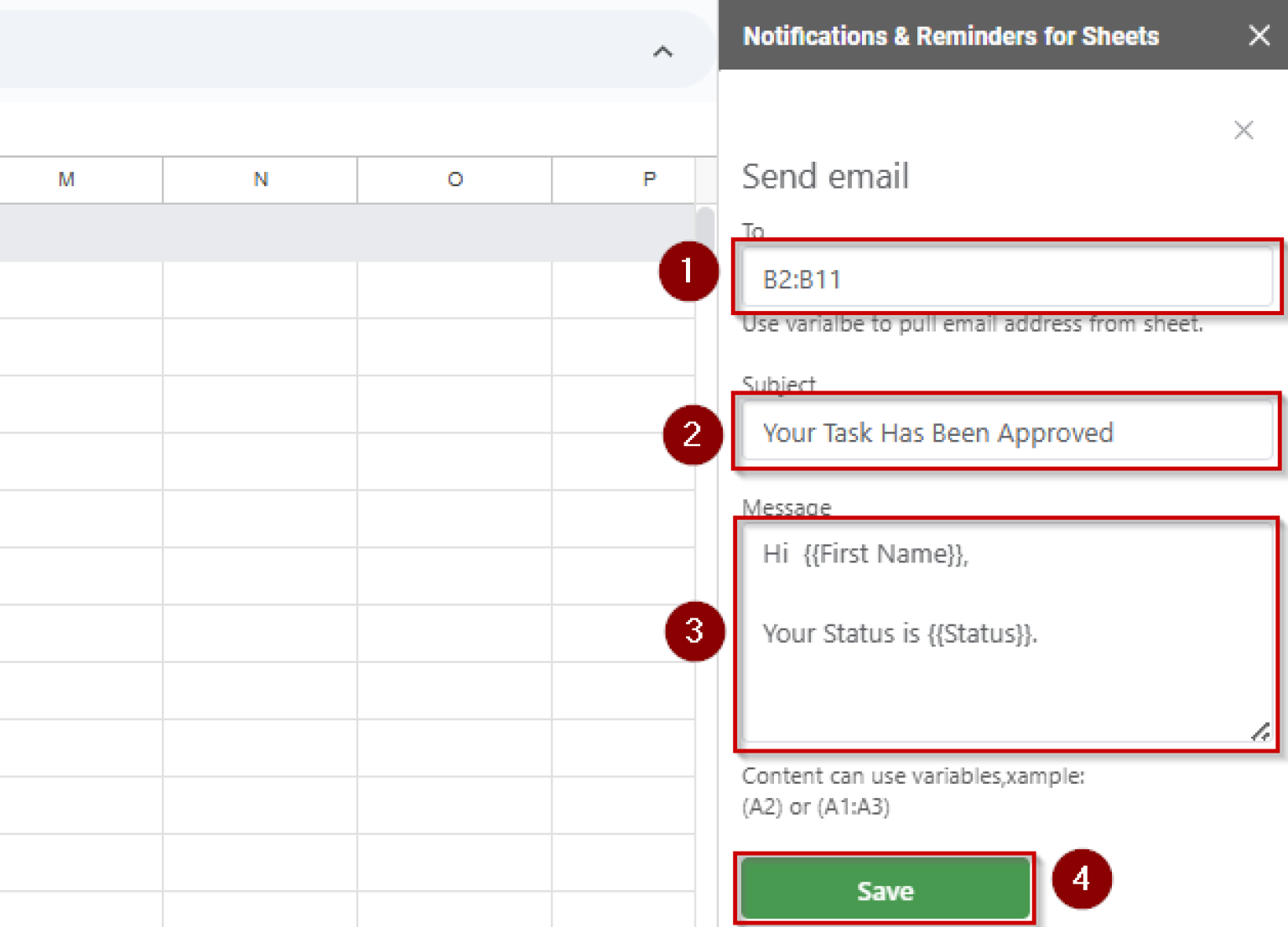1288x927 pixels.
Task: Edit the Subject field Your Task Has Been Approved
Action: pos(1006,432)
